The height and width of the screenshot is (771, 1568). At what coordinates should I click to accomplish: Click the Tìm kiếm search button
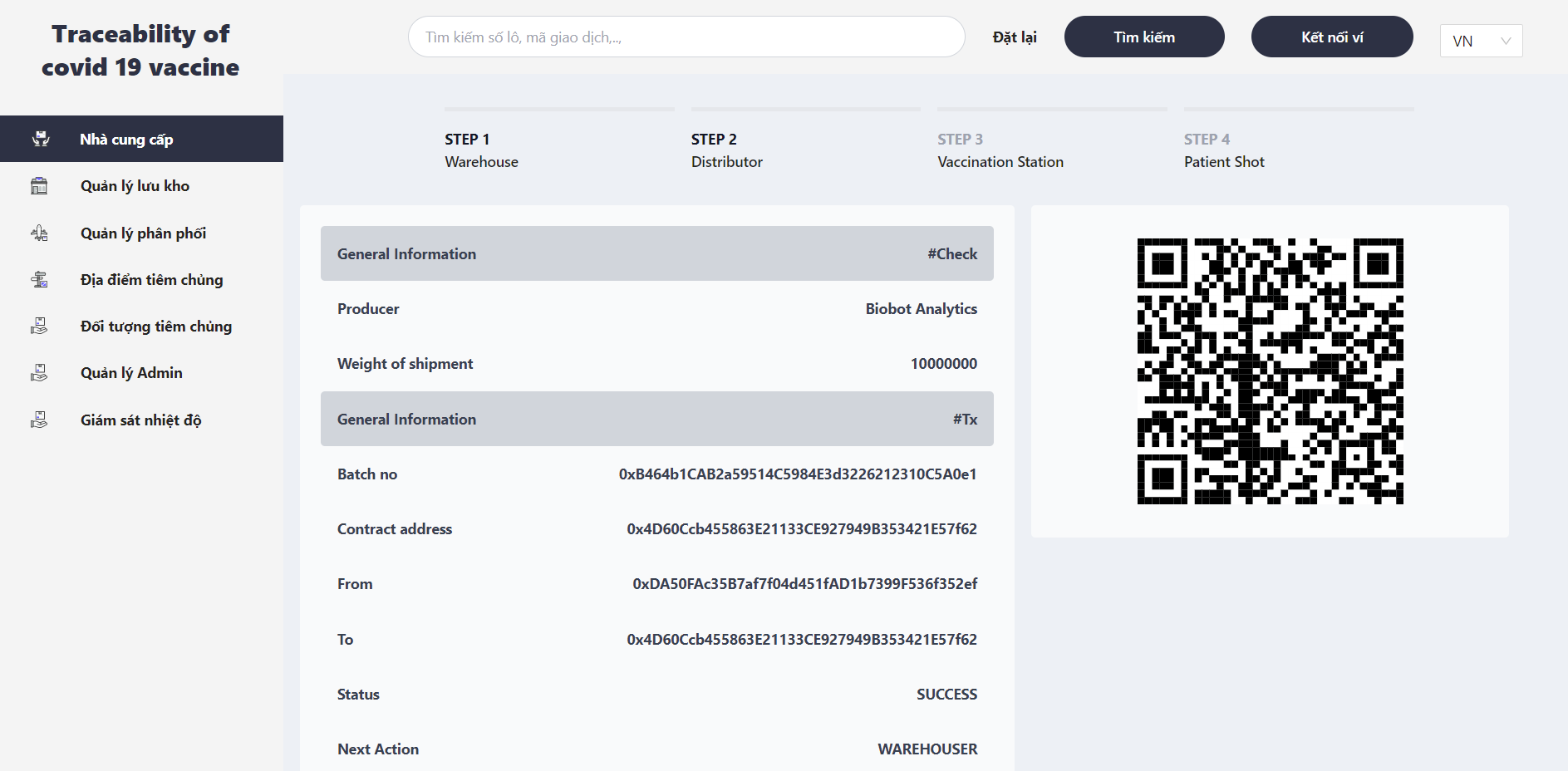click(1144, 37)
